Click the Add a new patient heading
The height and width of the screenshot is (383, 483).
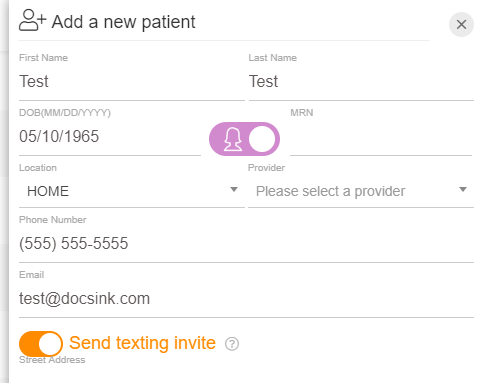point(123,22)
